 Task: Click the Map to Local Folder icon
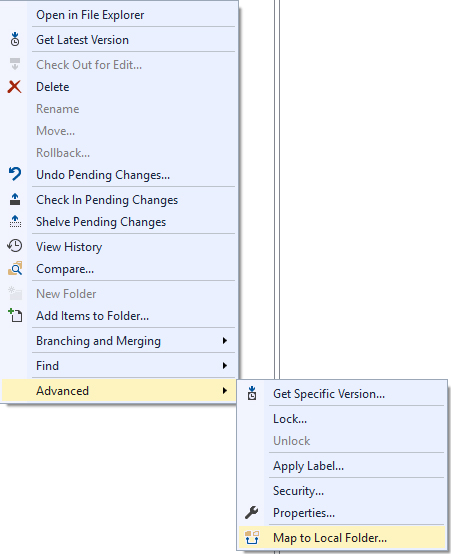tap(252, 537)
